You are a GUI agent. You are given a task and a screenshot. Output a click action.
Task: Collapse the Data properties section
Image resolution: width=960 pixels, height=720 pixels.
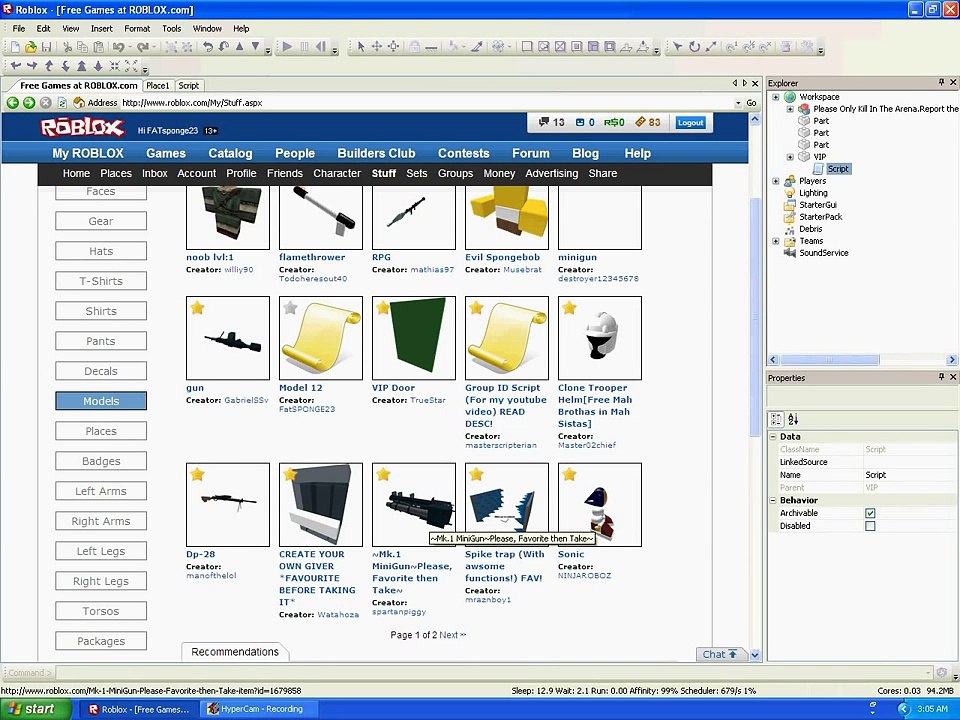click(x=773, y=437)
